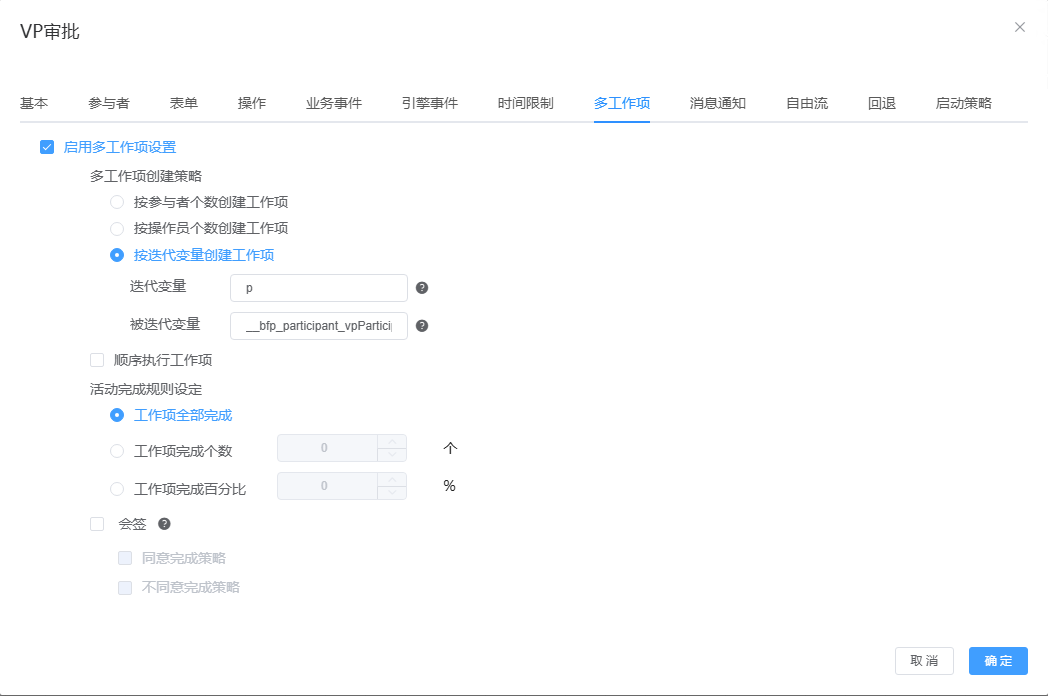Choose 按操作员个数创建工作项 radio option
The height and width of the screenshot is (696, 1048).
coord(117,228)
